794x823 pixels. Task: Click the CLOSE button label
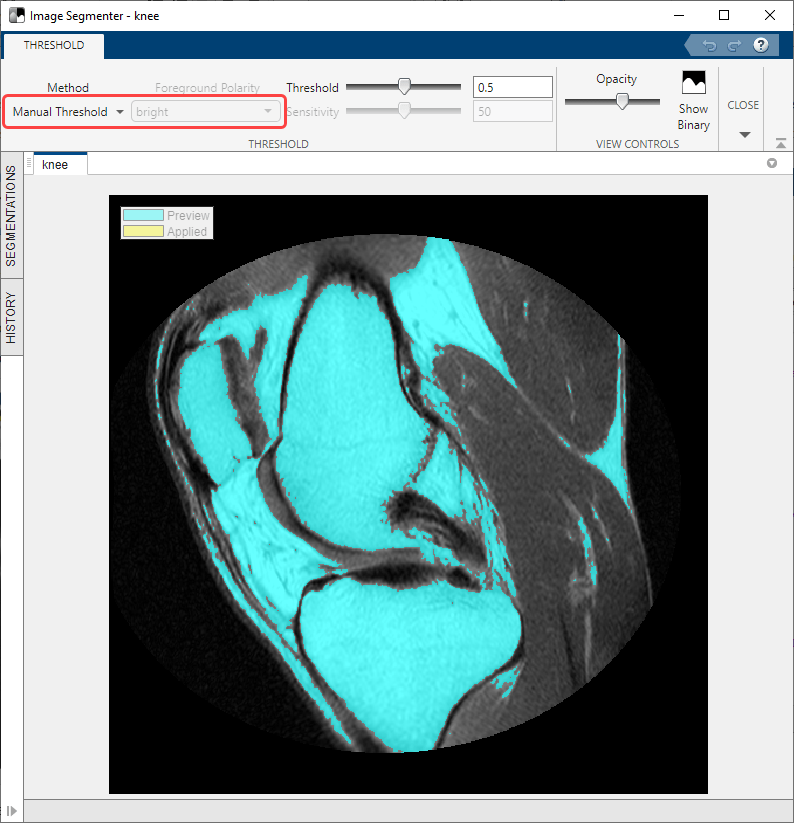pos(743,105)
